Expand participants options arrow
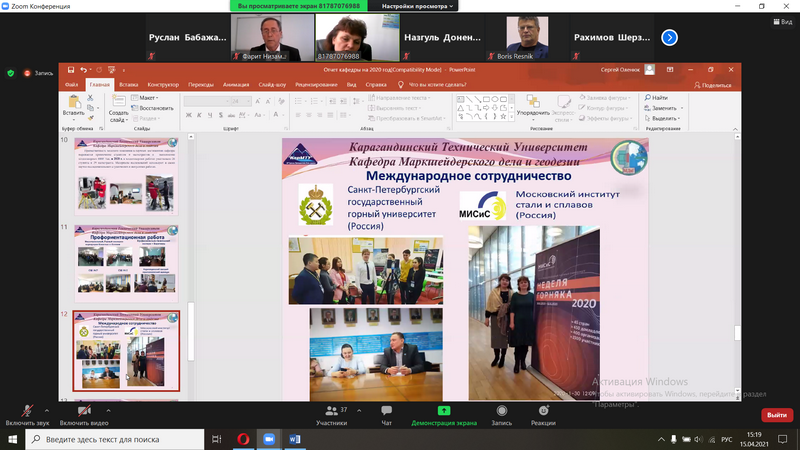Viewport: 800px width, 450px height. pyautogui.click(x=359, y=411)
